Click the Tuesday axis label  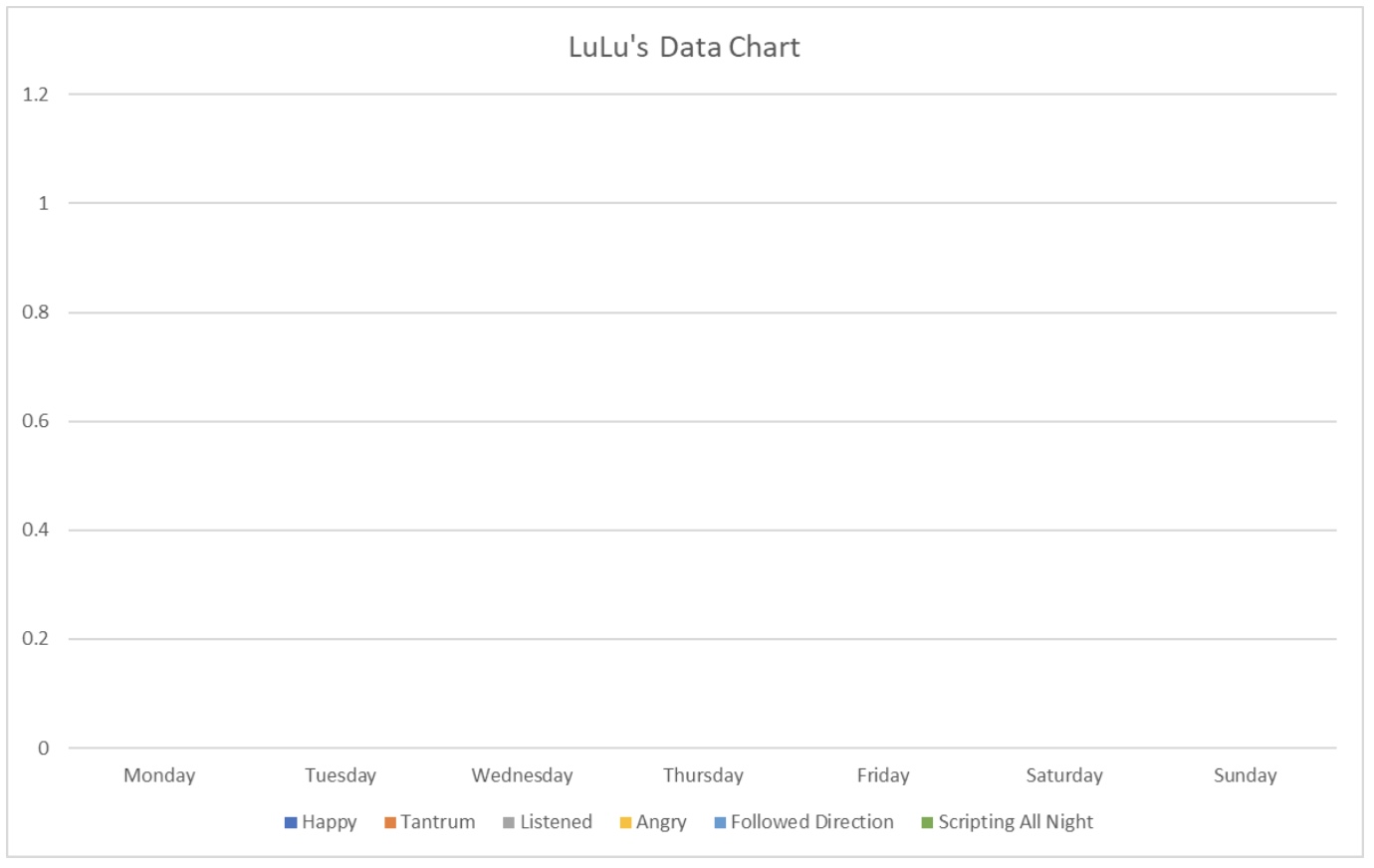341,775
